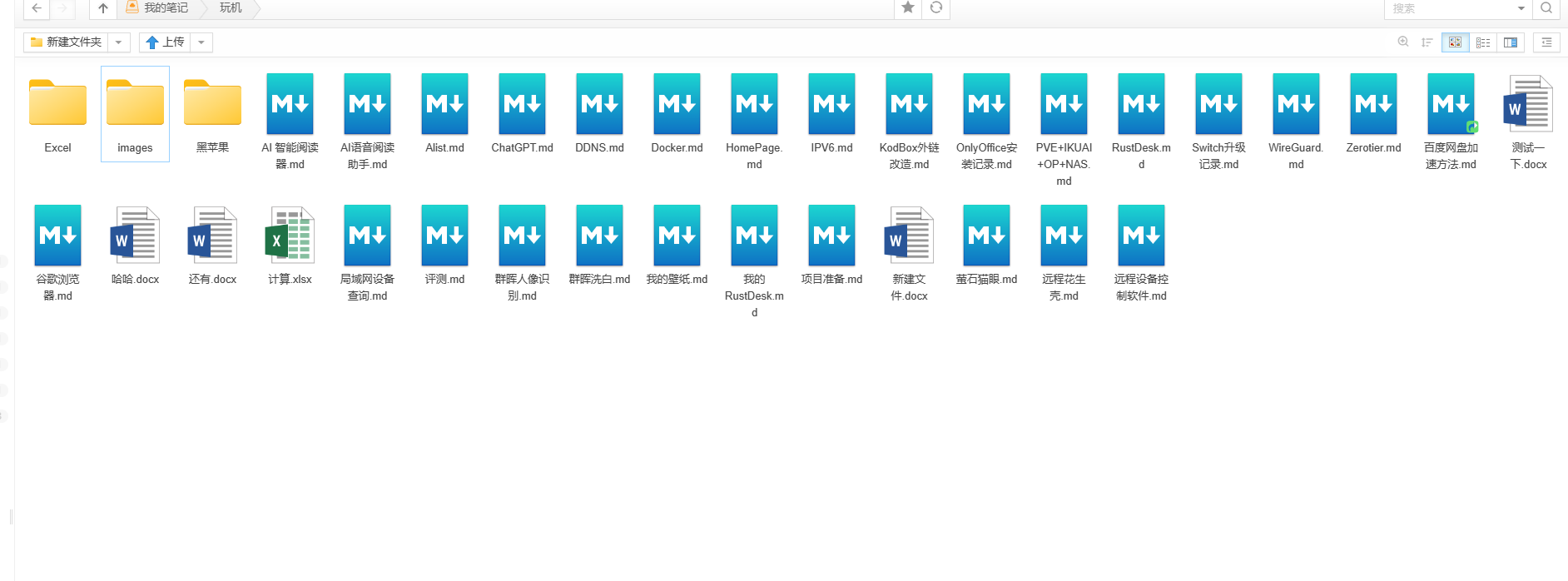
Task: Go forward with the right arrow button
Action: [x=62, y=8]
